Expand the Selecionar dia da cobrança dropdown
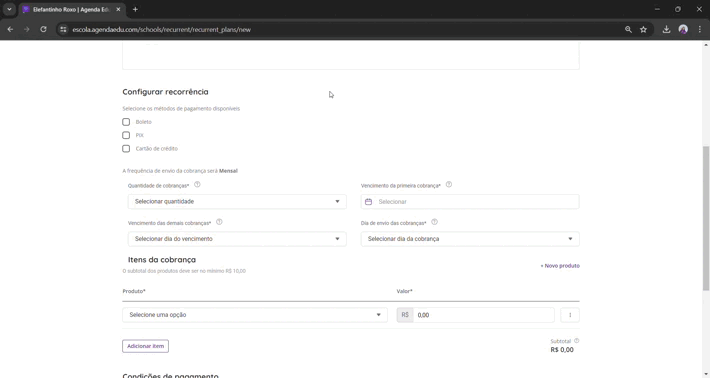710x378 pixels. point(470,239)
